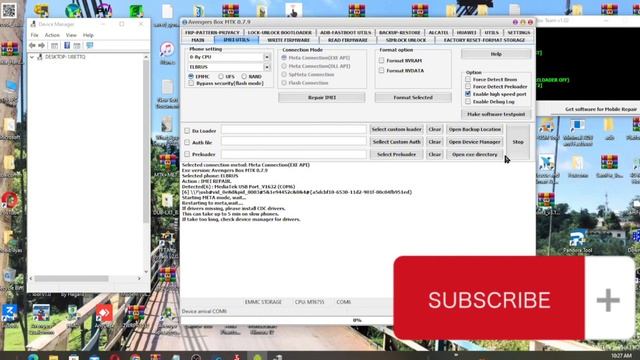Click 'Get software for Mobile Repair' button
Viewport: 640px width, 360px height.
(x=600, y=109)
